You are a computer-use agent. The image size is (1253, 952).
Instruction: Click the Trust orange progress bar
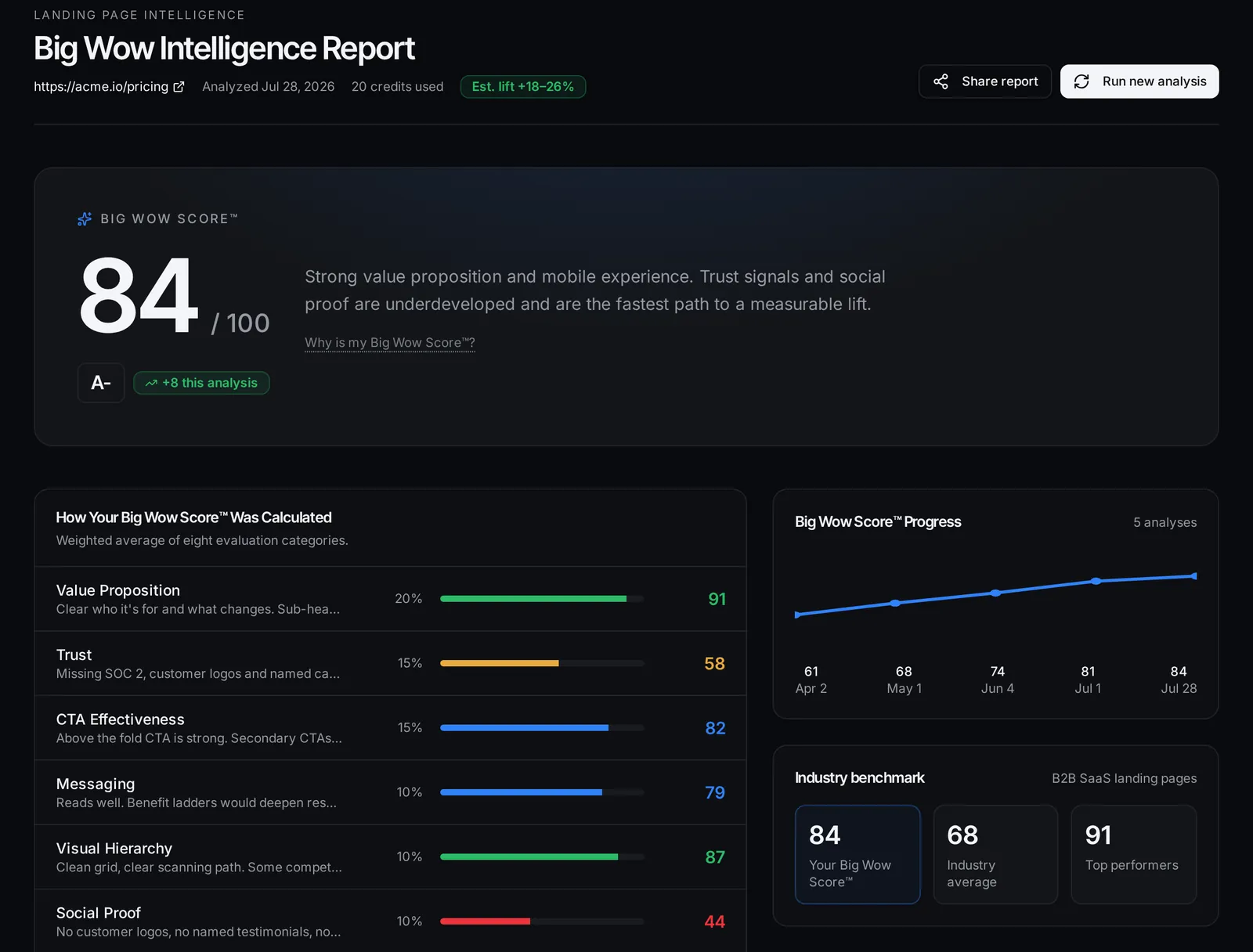(500, 663)
